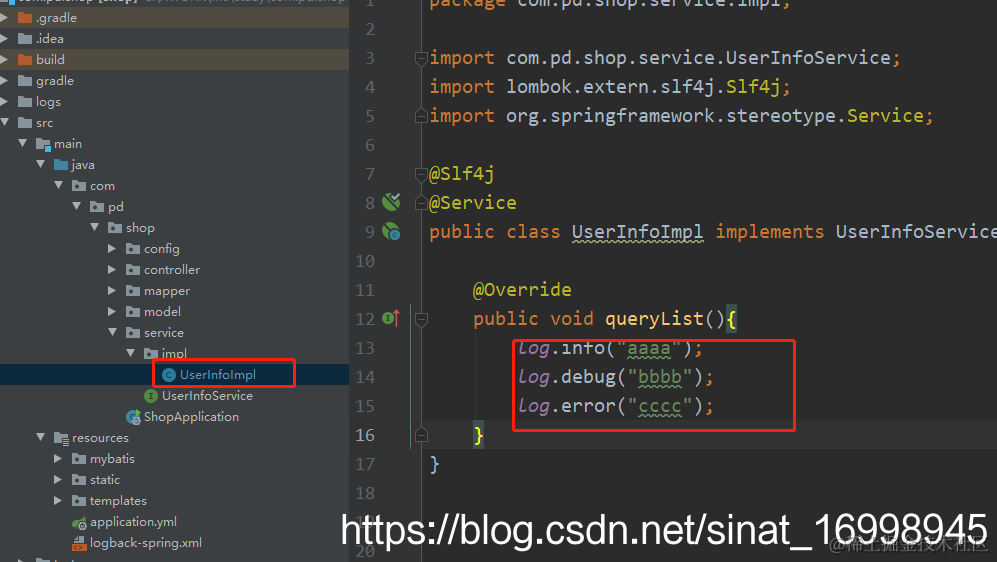The width and height of the screenshot is (997, 562).
Task: Expand the model package arrow
Action: point(112,312)
